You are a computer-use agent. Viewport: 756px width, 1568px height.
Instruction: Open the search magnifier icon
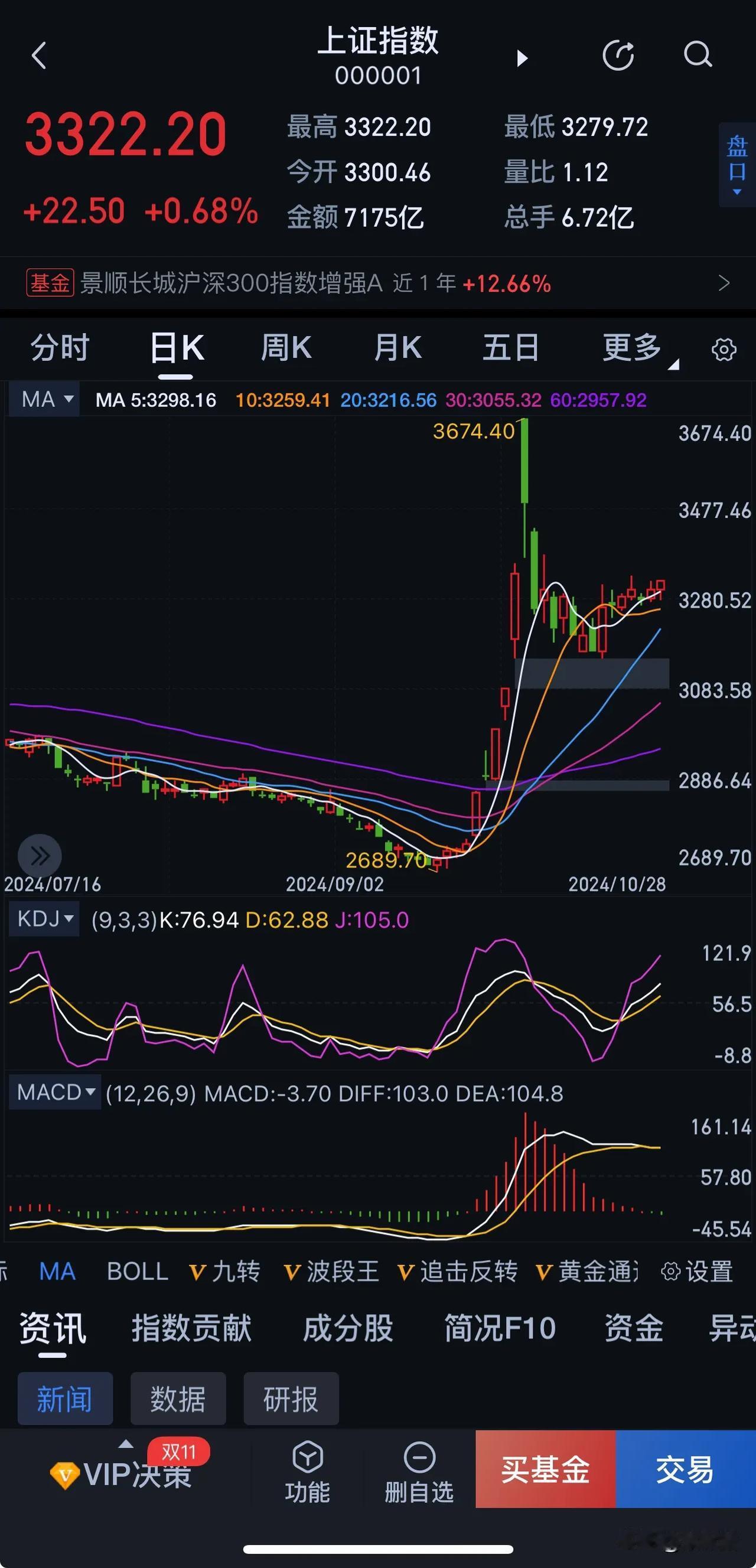pyautogui.click(x=698, y=55)
